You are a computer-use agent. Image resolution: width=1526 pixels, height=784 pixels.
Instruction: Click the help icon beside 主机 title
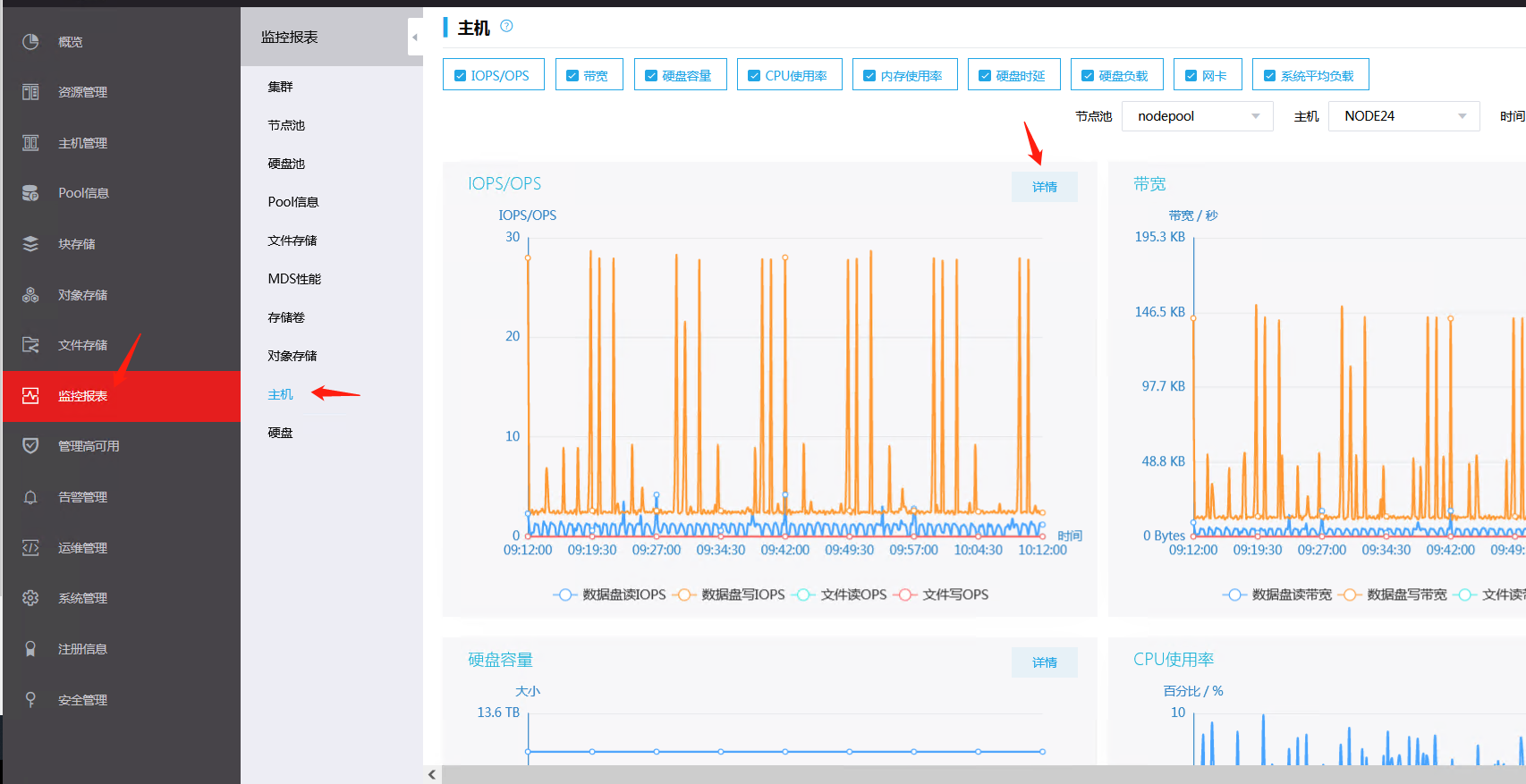click(506, 26)
